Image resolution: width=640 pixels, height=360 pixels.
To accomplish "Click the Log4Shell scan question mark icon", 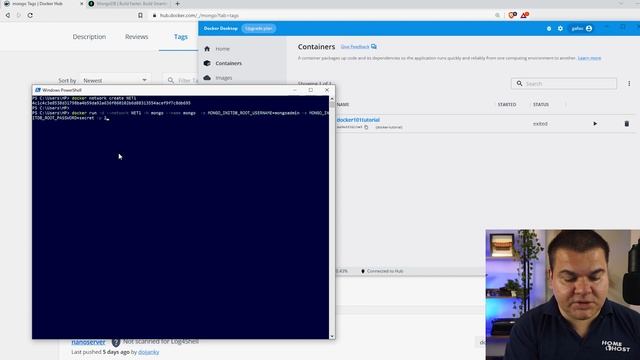I will coord(116,342).
